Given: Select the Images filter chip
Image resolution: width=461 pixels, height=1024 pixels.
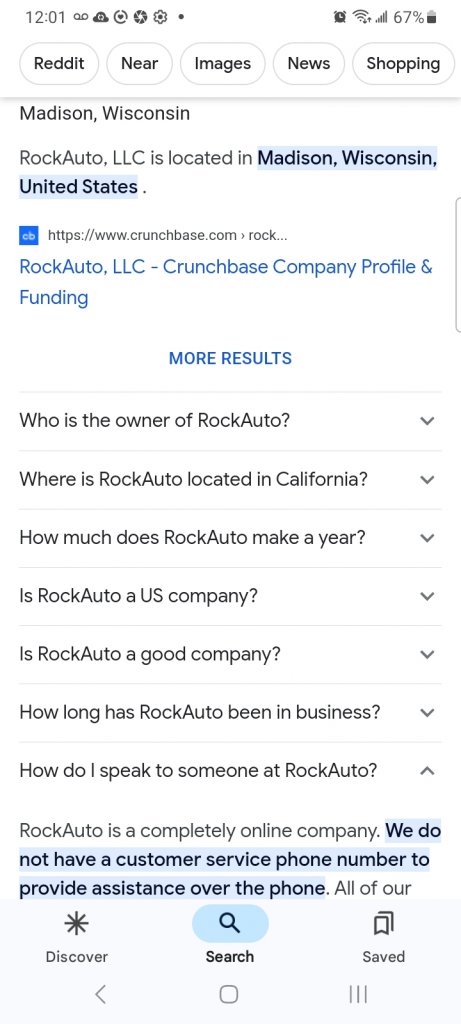Looking at the screenshot, I should pyautogui.click(x=223, y=63).
